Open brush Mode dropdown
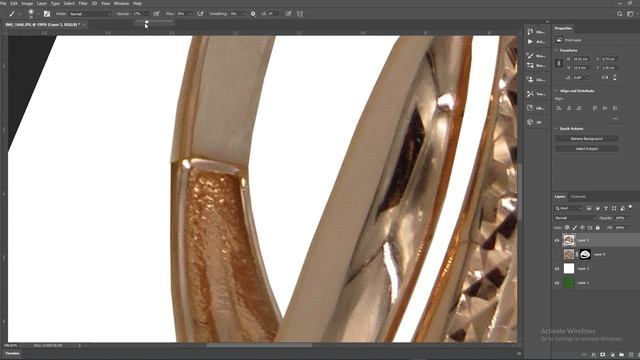 [90, 14]
